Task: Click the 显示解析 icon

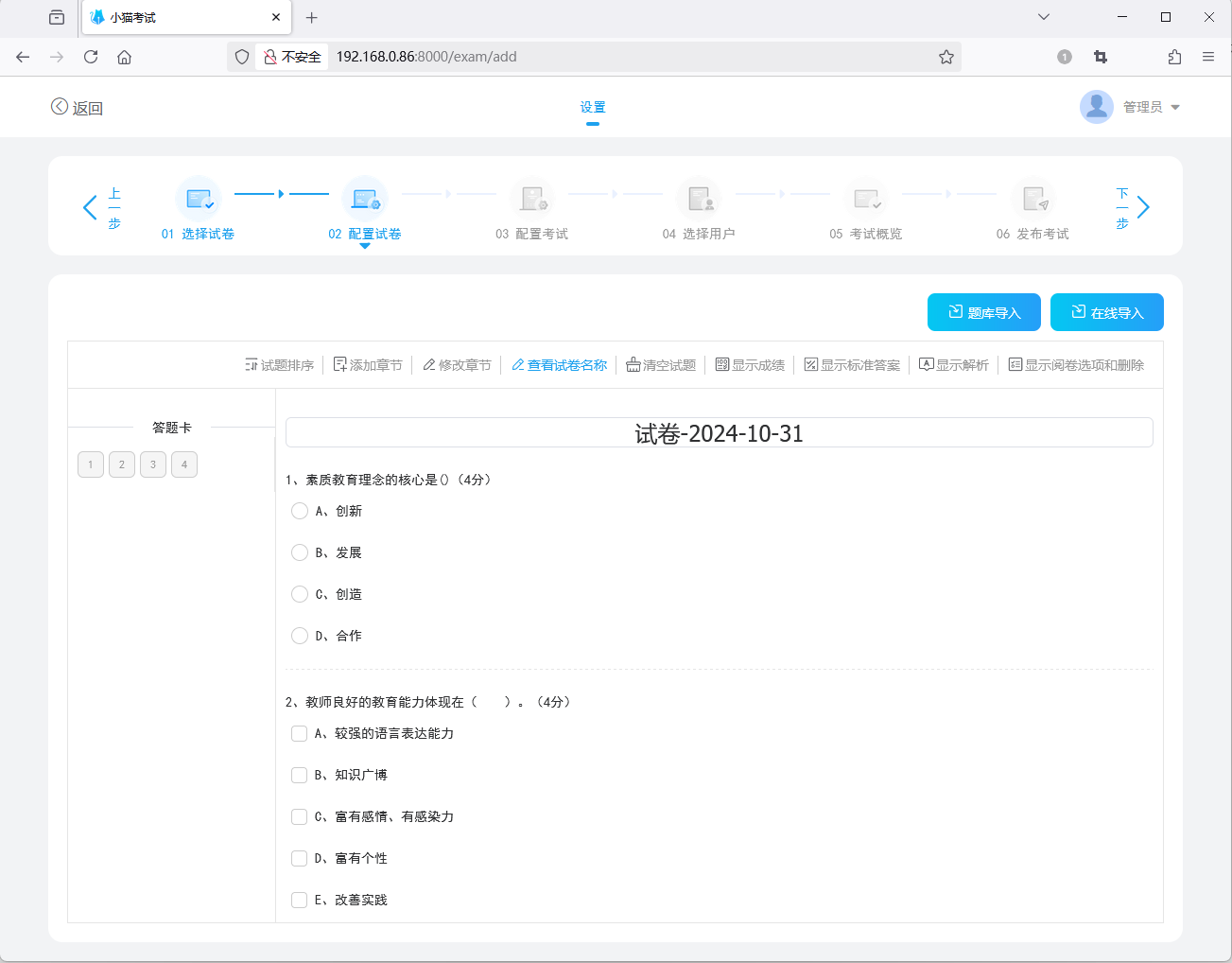Action: point(926,364)
